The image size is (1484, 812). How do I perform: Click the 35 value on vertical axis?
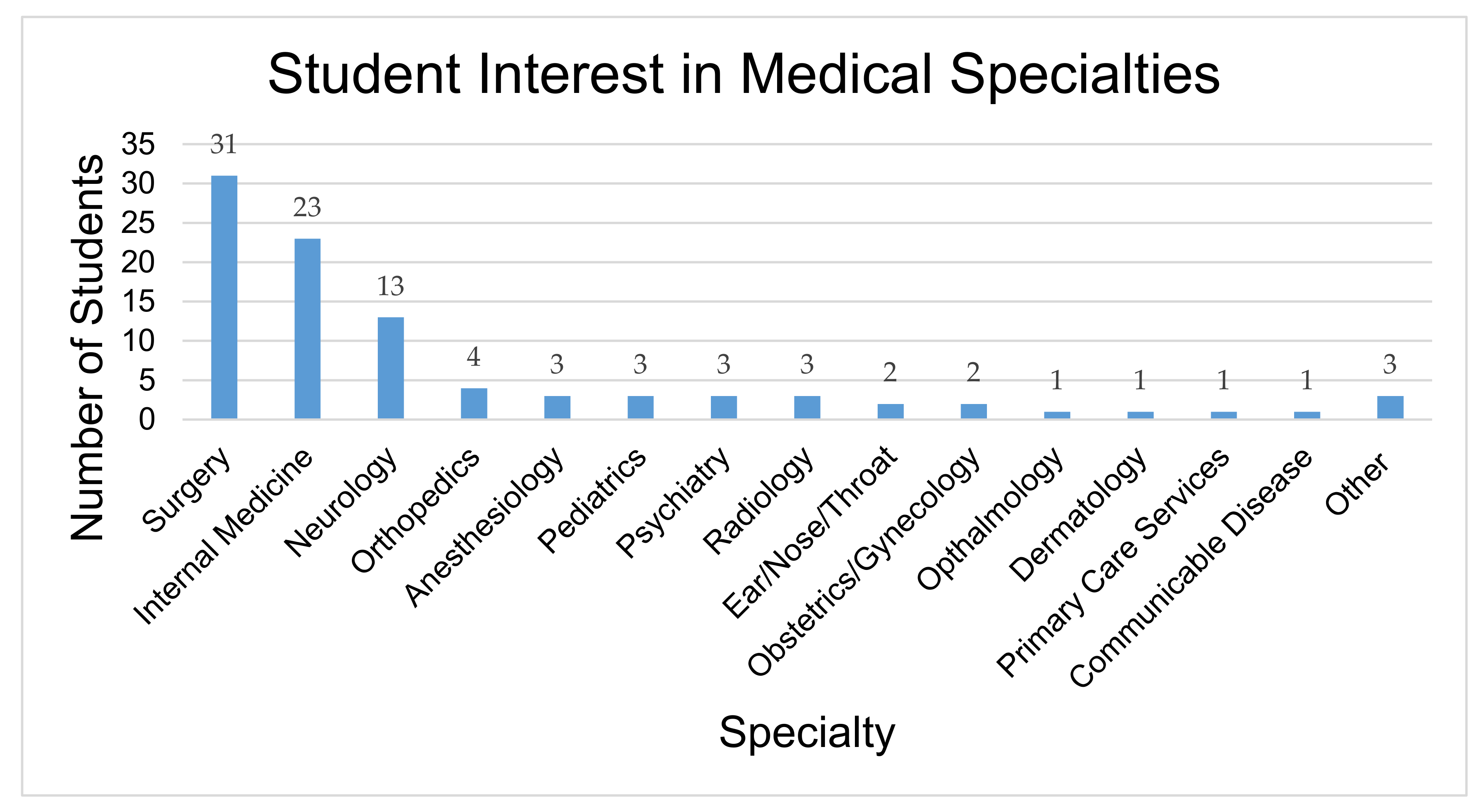pyautogui.click(x=138, y=144)
